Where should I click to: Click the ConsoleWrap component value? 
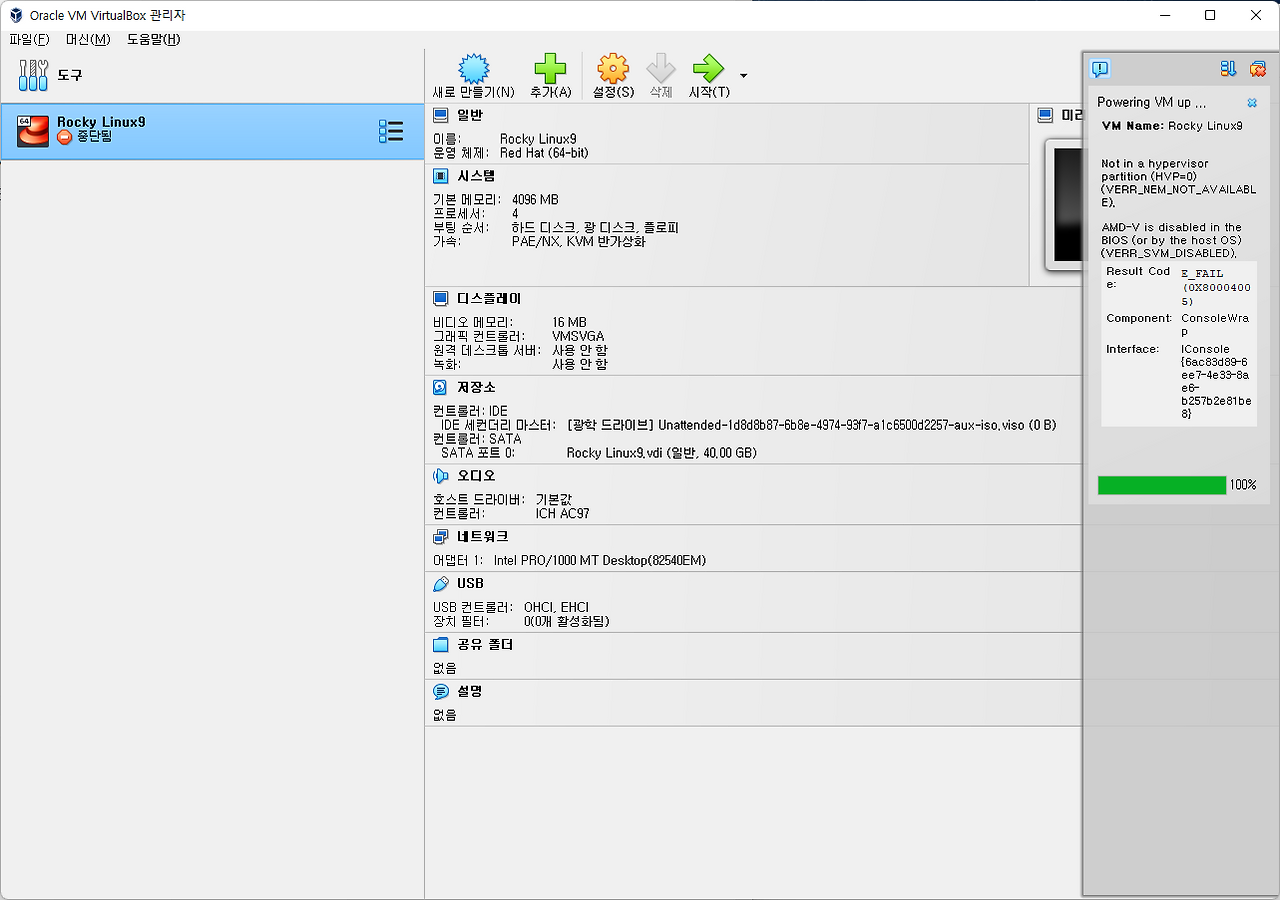[x=1215, y=325]
